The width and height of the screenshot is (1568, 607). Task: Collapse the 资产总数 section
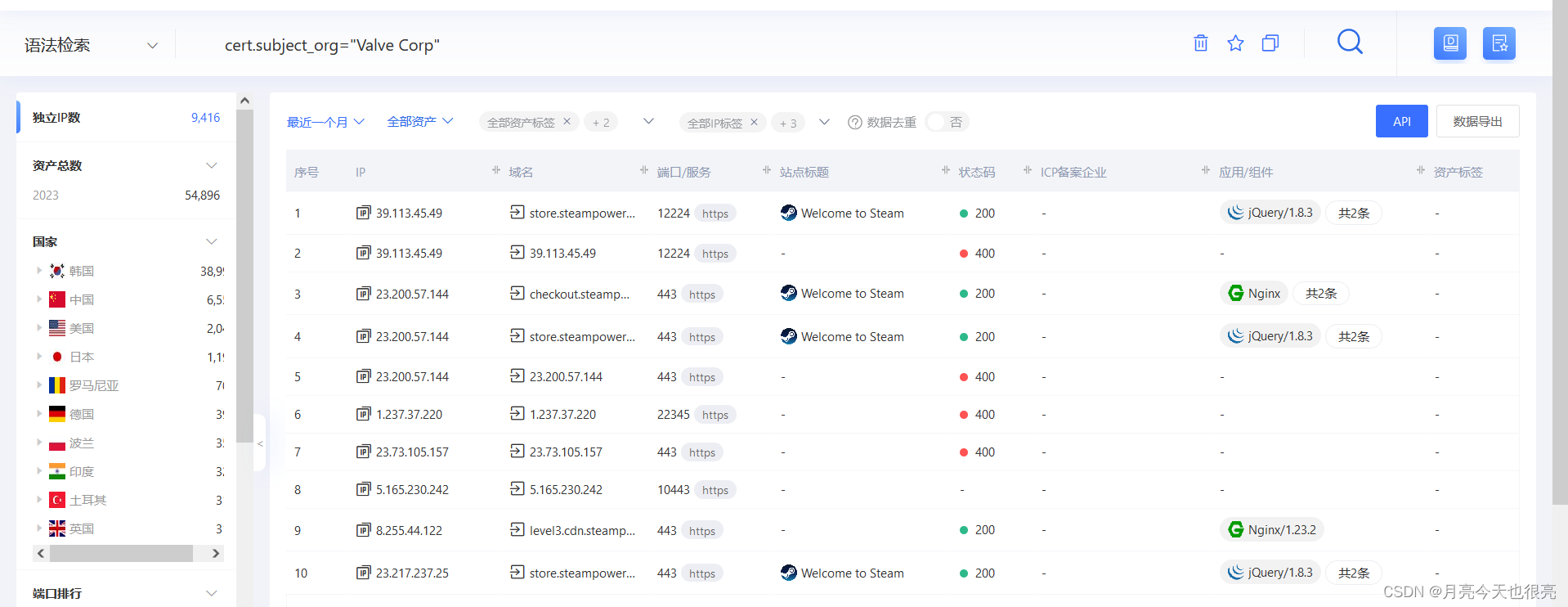(212, 165)
